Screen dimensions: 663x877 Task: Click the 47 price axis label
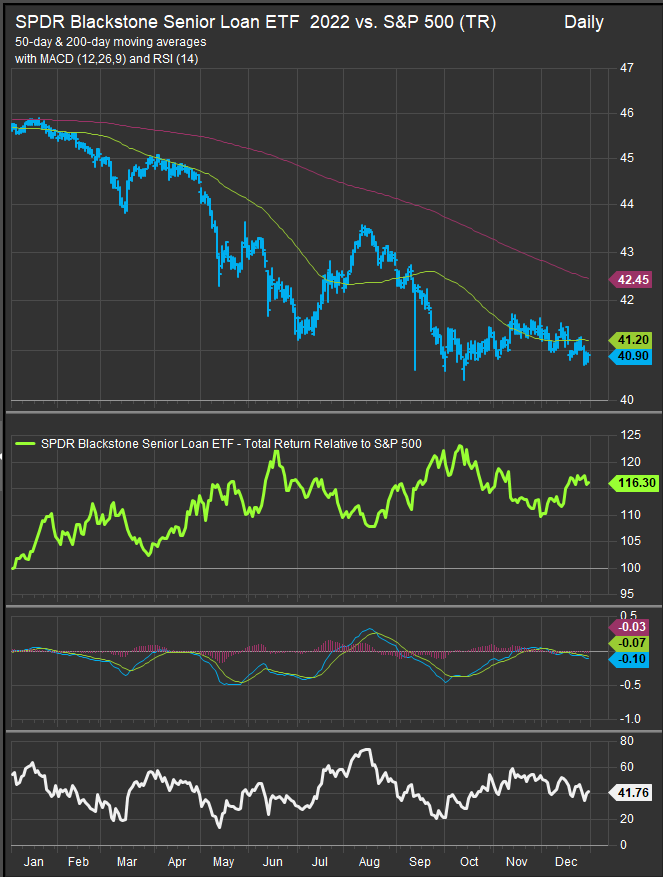[627, 68]
